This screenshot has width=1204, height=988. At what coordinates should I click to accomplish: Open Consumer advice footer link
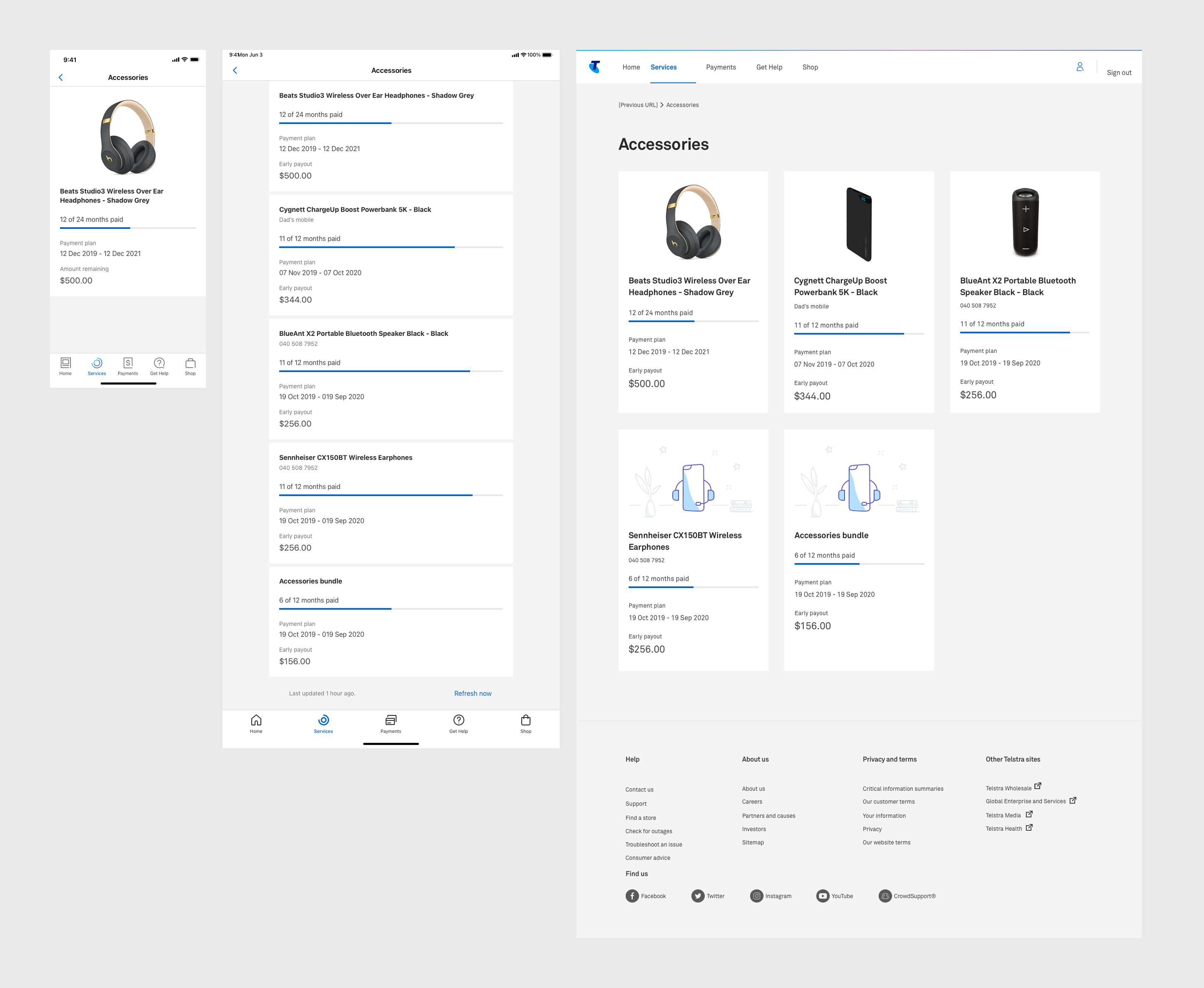pos(647,858)
